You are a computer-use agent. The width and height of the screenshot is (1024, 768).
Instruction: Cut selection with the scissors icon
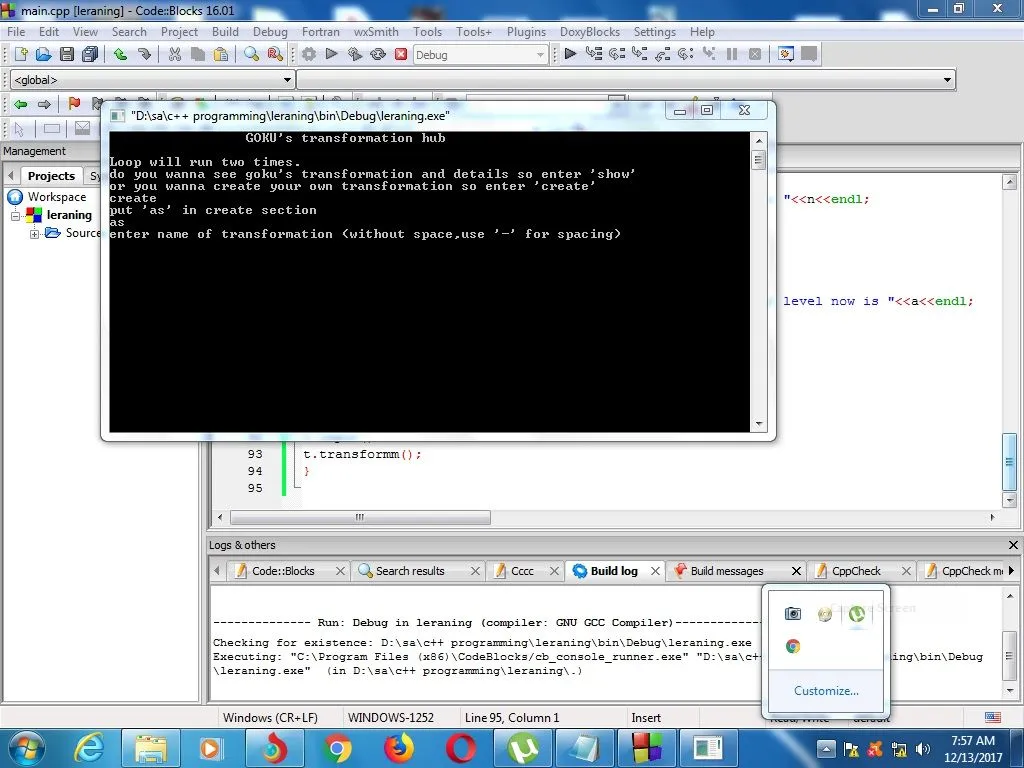174,54
